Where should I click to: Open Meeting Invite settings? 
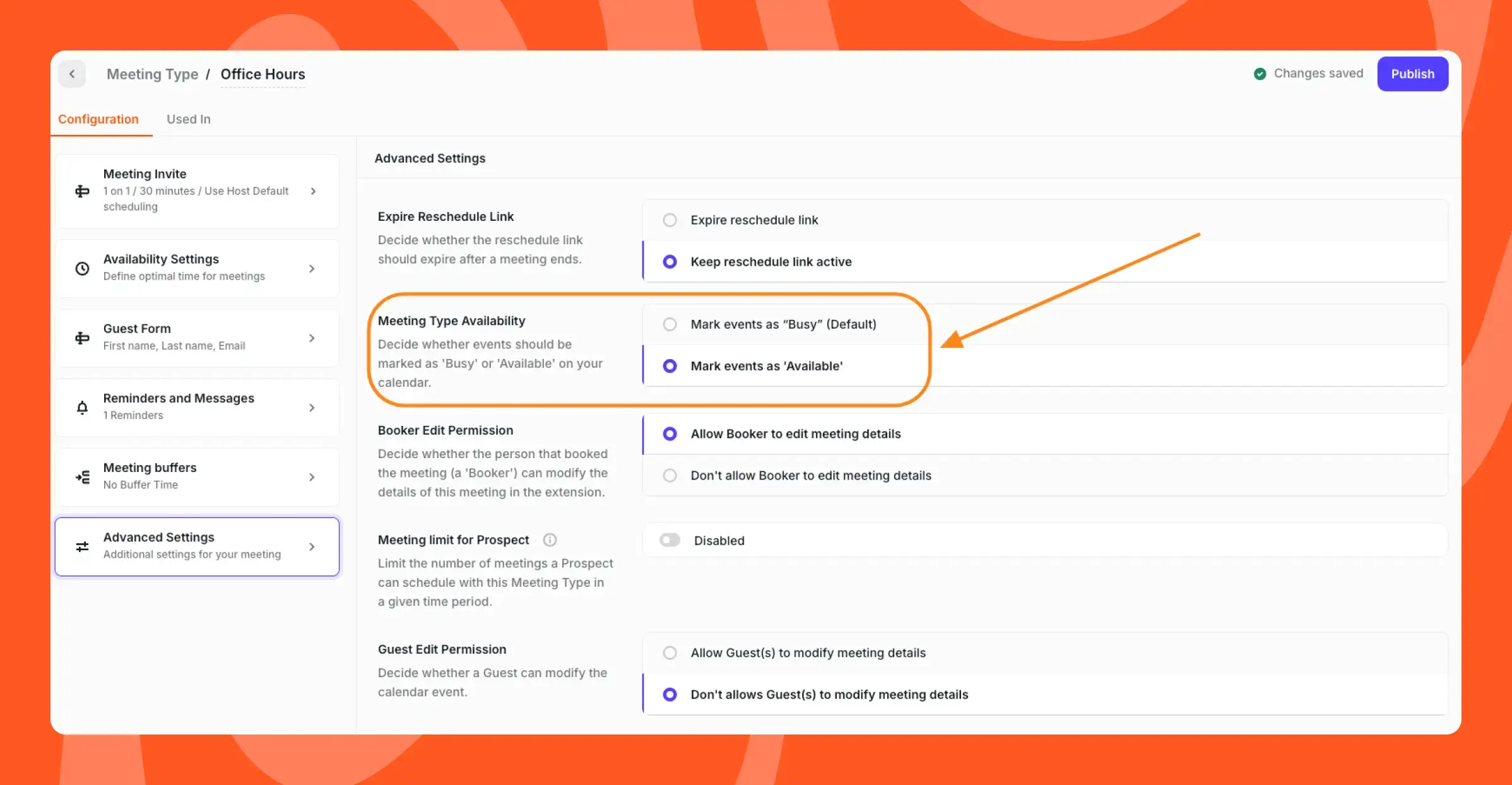click(x=197, y=191)
